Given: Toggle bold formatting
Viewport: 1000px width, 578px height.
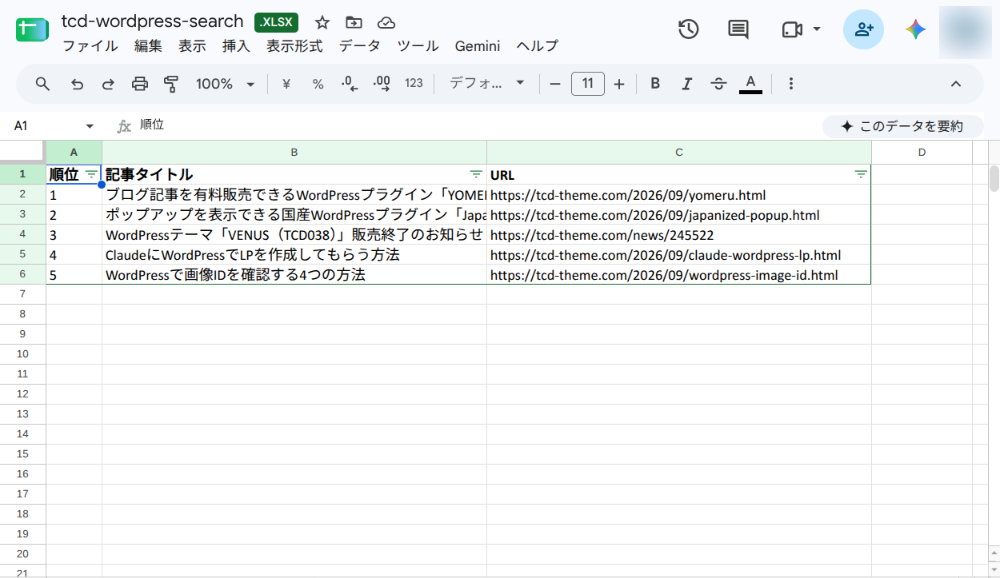Looking at the screenshot, I should (655, 84).
